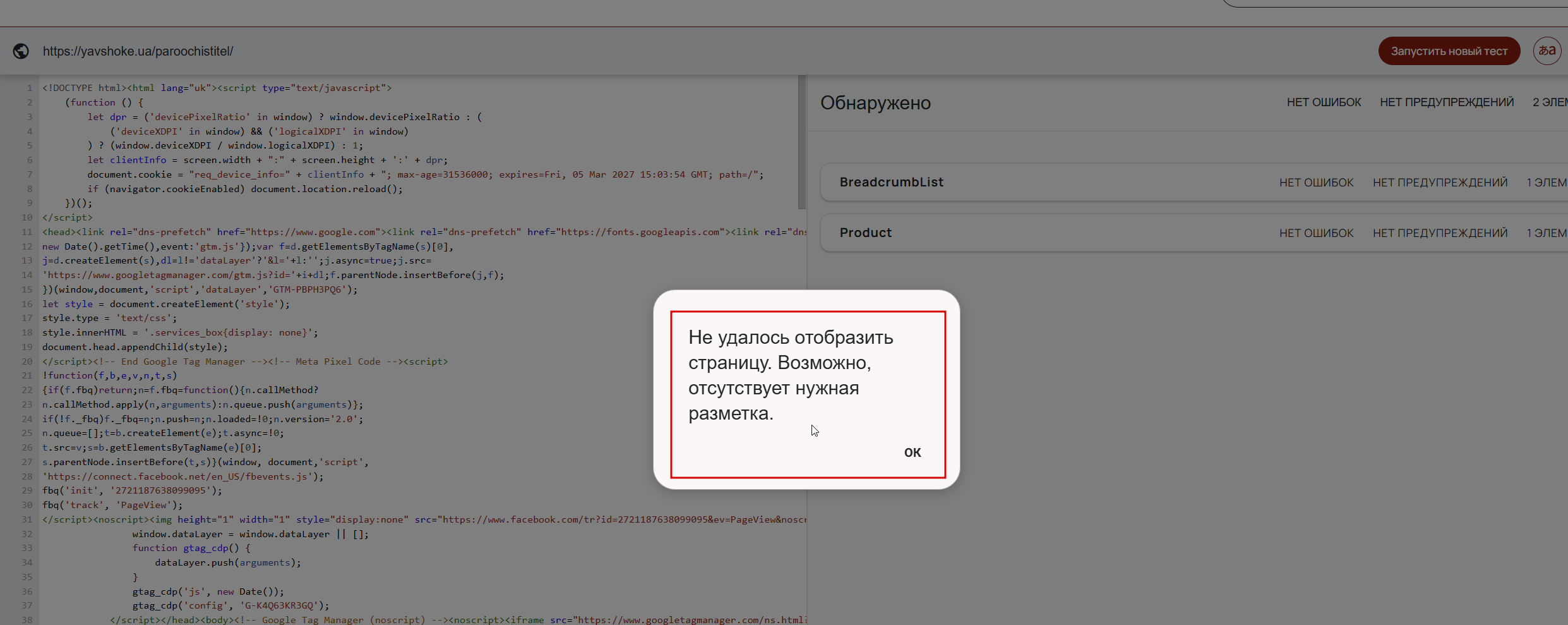Click the connect.facebook.net fbevents.js line

183,476
